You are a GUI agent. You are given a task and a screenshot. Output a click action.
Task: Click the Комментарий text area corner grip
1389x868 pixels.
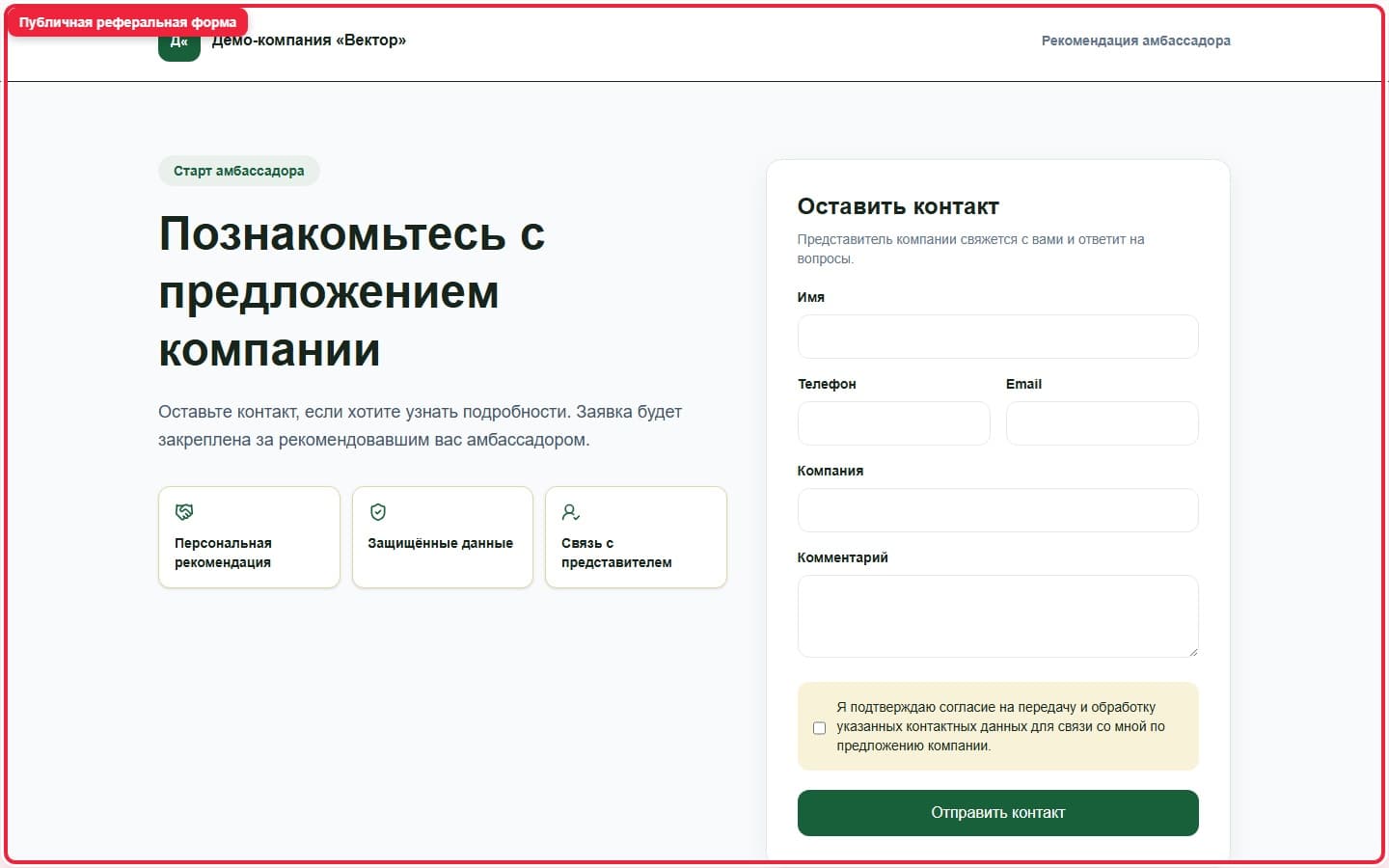(x=1193, y=652)
